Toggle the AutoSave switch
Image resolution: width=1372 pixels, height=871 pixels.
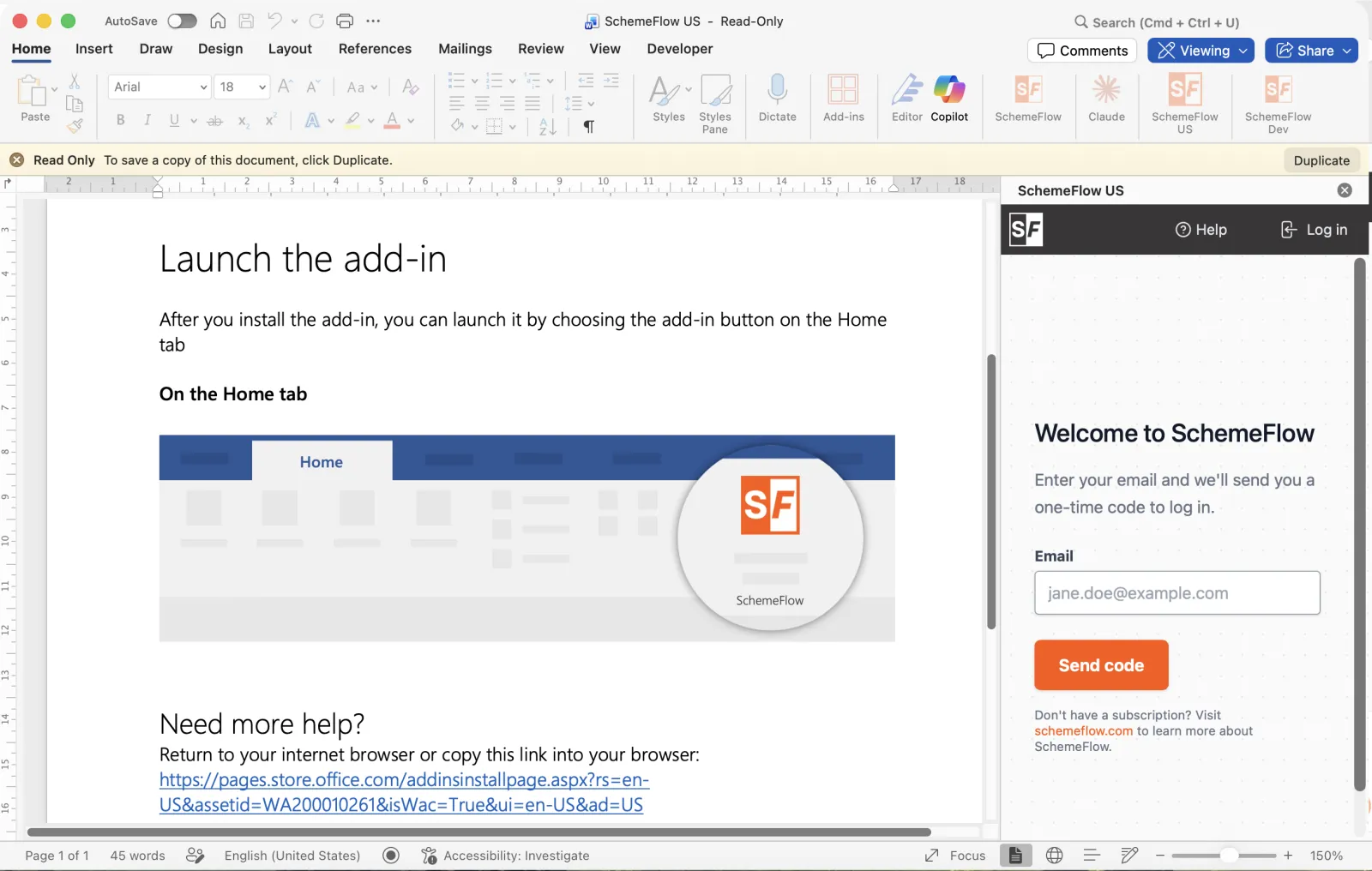click(x=182, y=21)
